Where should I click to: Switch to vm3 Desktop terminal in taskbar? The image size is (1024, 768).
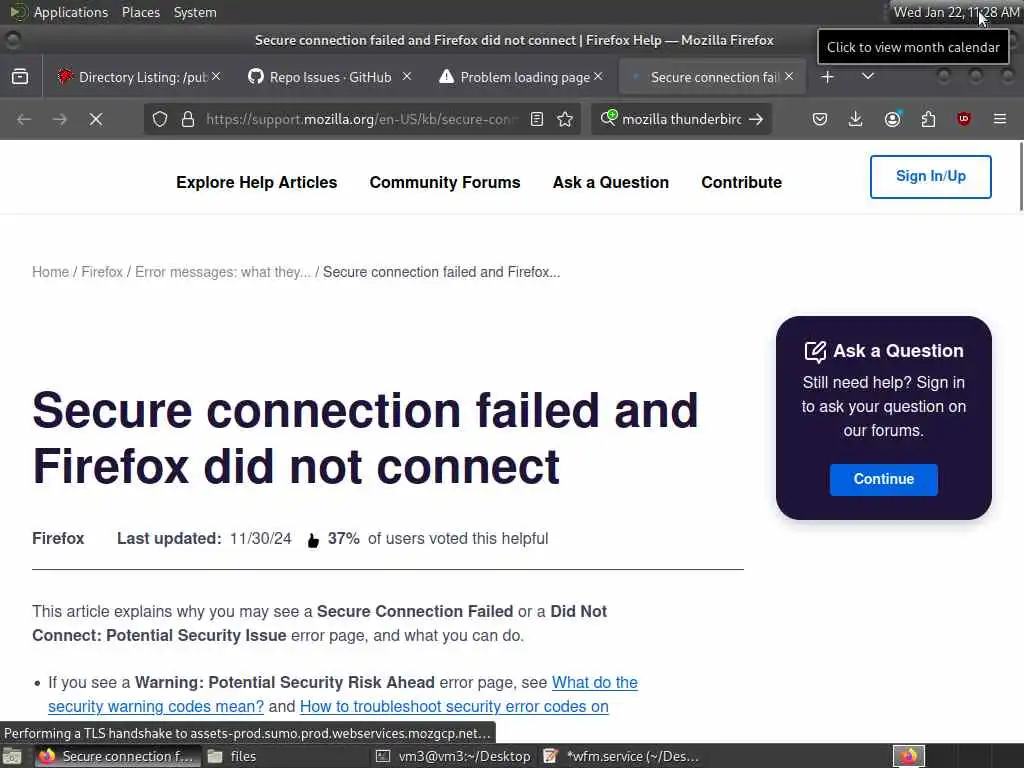point(453,756)
